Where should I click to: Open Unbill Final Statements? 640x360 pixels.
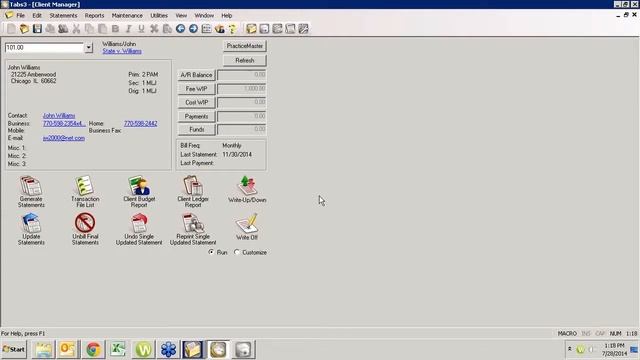[x=85, y=229]
